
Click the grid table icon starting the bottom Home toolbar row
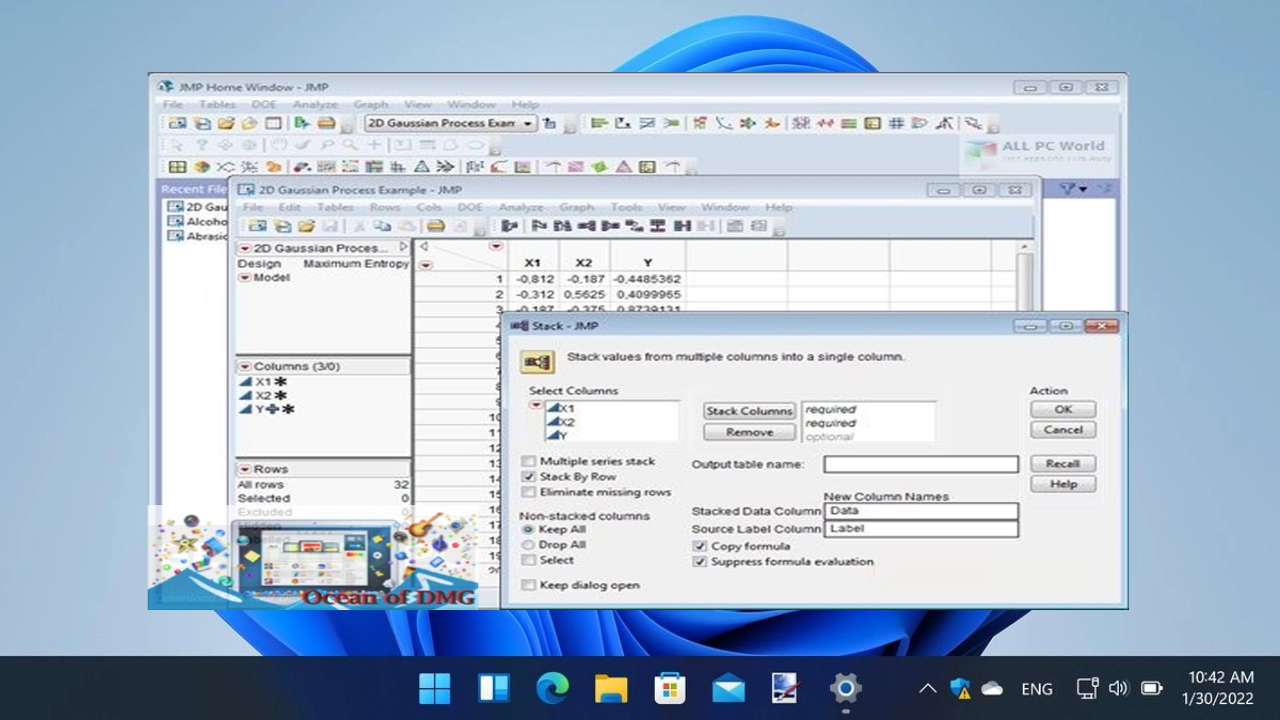pyautogui.click(x=177, y=167)
